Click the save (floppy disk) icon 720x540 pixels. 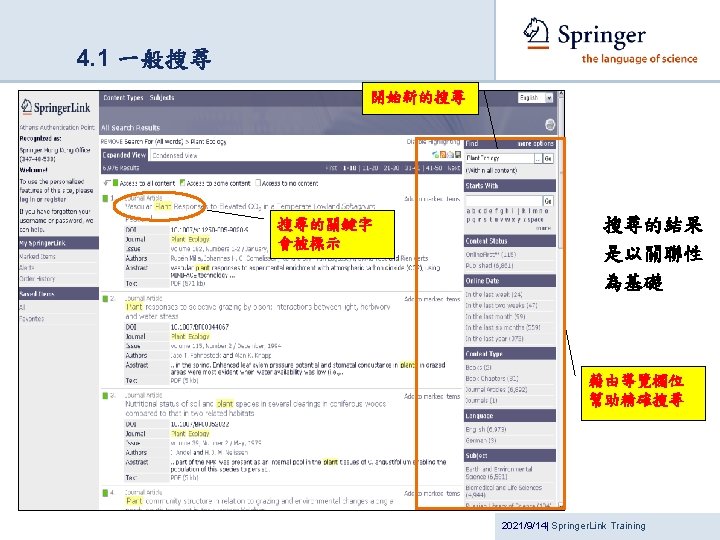(x=458, y=155)
